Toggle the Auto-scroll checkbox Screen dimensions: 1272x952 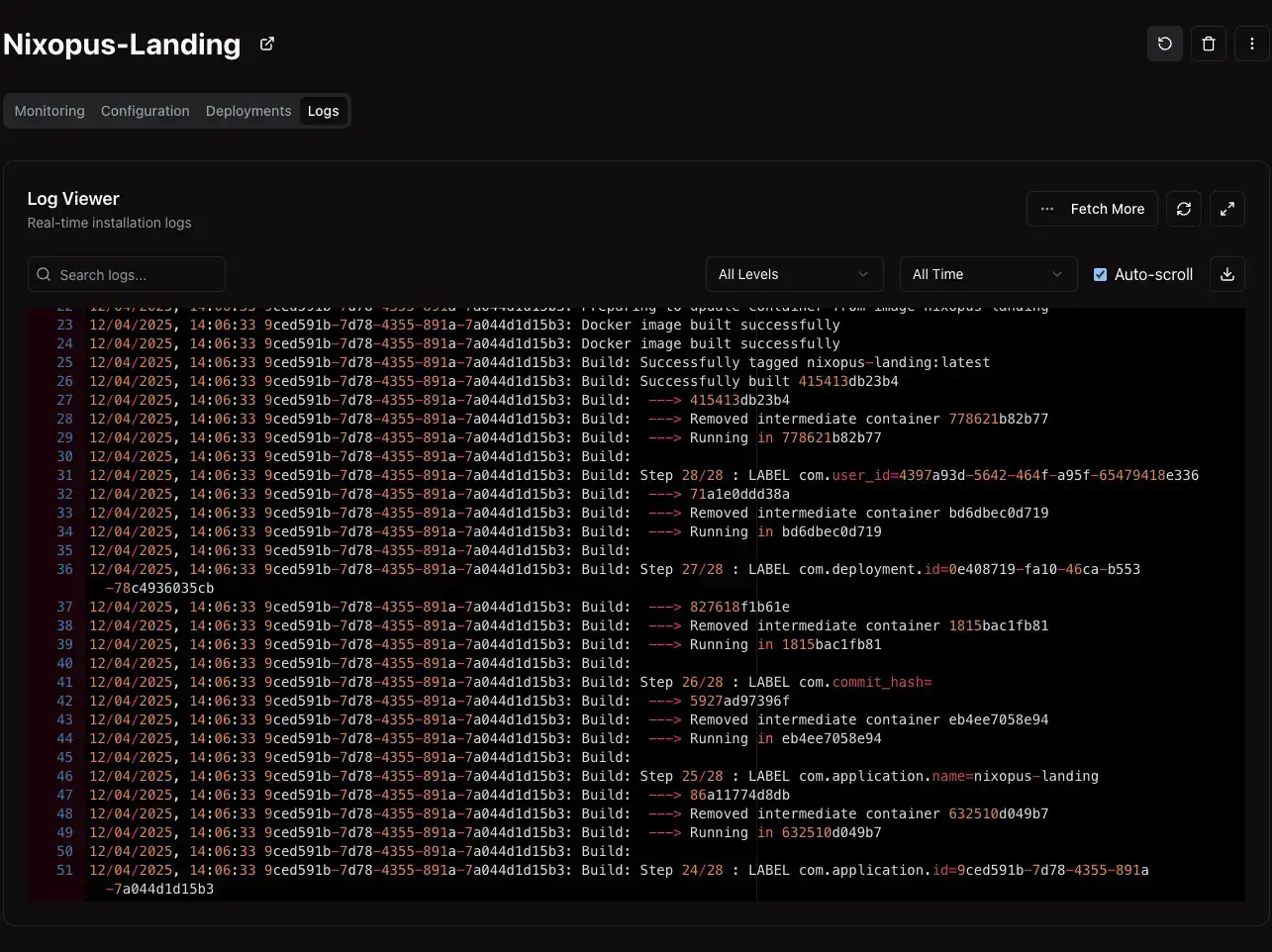(1100, 274)
